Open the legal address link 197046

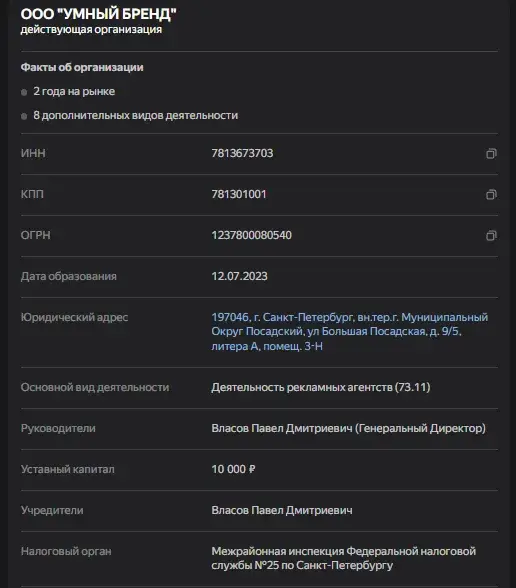coord(350,332)
